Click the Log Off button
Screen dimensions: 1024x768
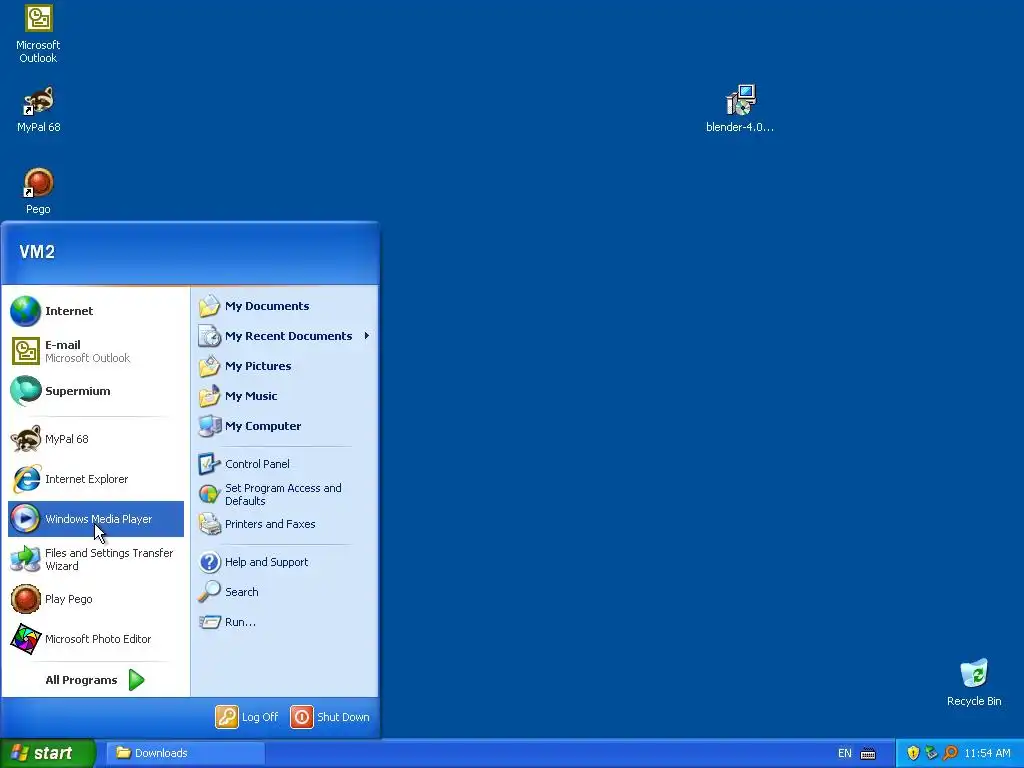point(248,717)
